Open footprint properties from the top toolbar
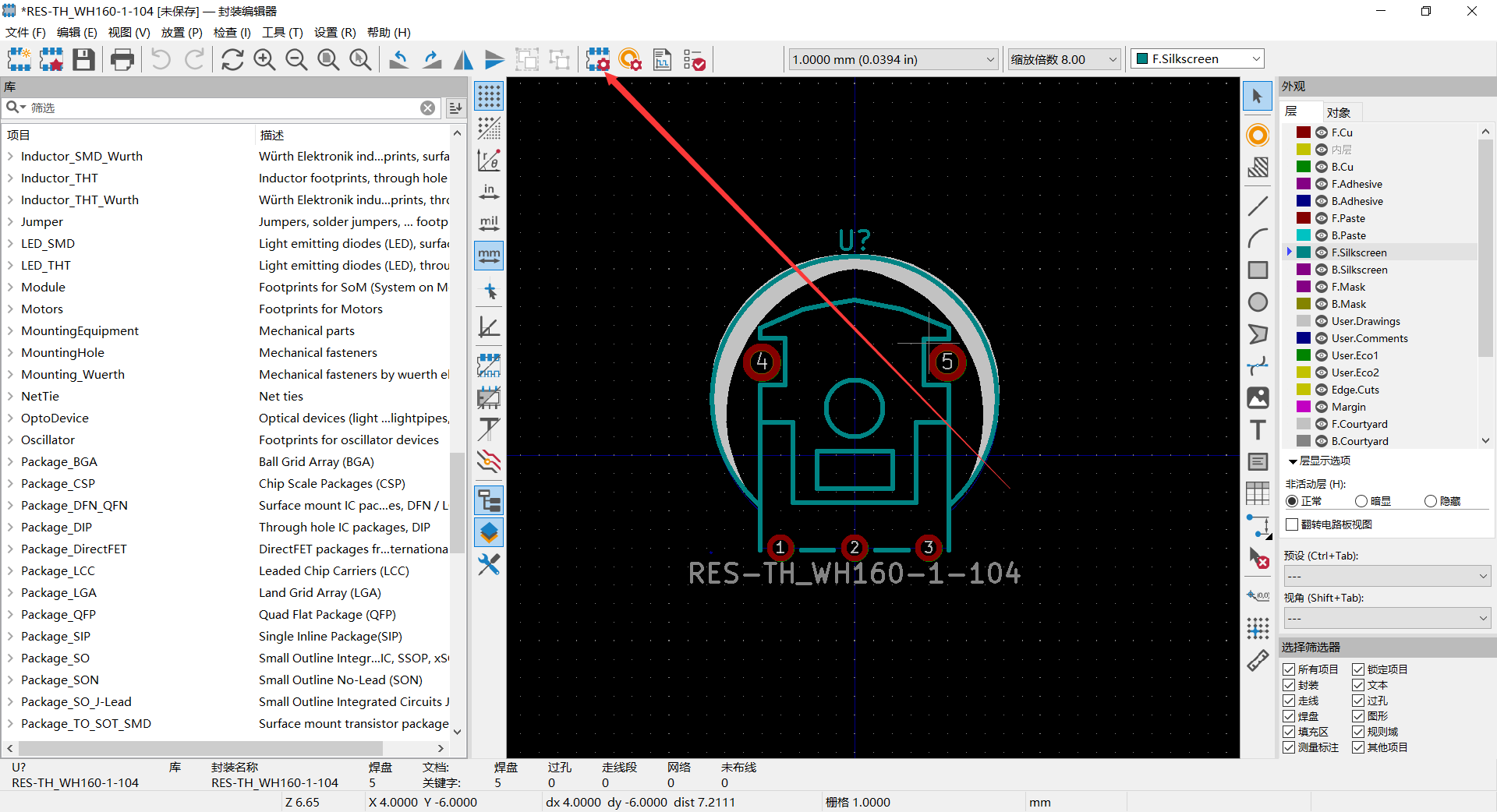This screenshot has height=812, width=1497. coord(598,59)
